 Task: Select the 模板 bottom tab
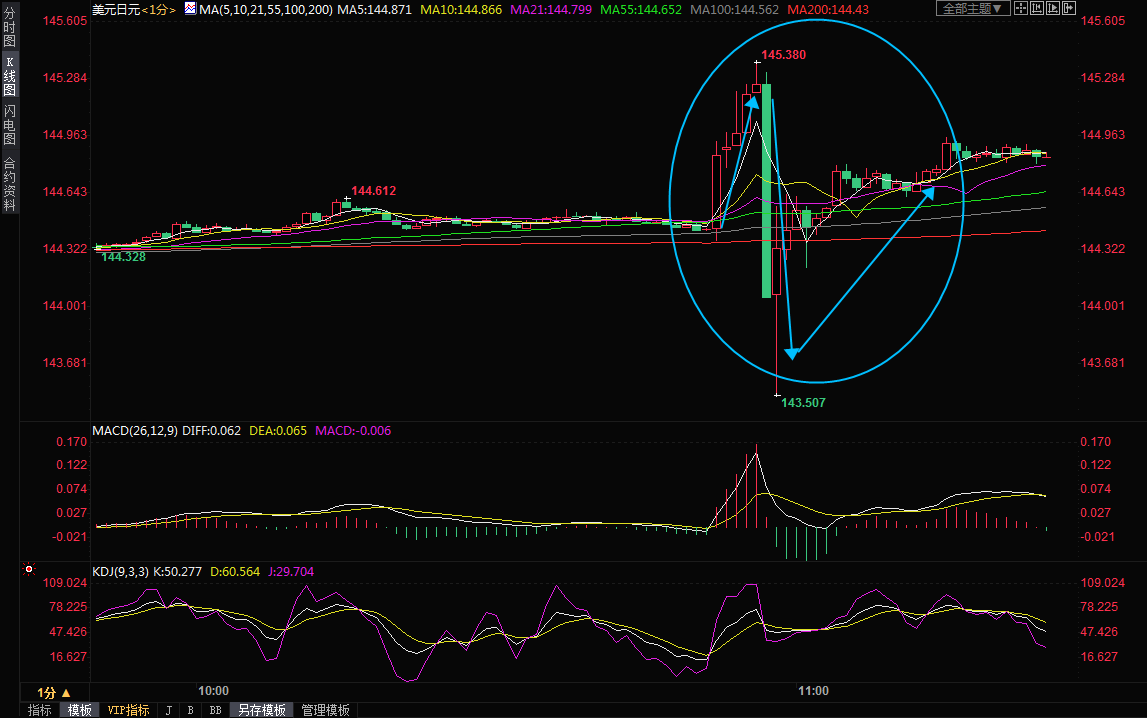click(79, 710)
